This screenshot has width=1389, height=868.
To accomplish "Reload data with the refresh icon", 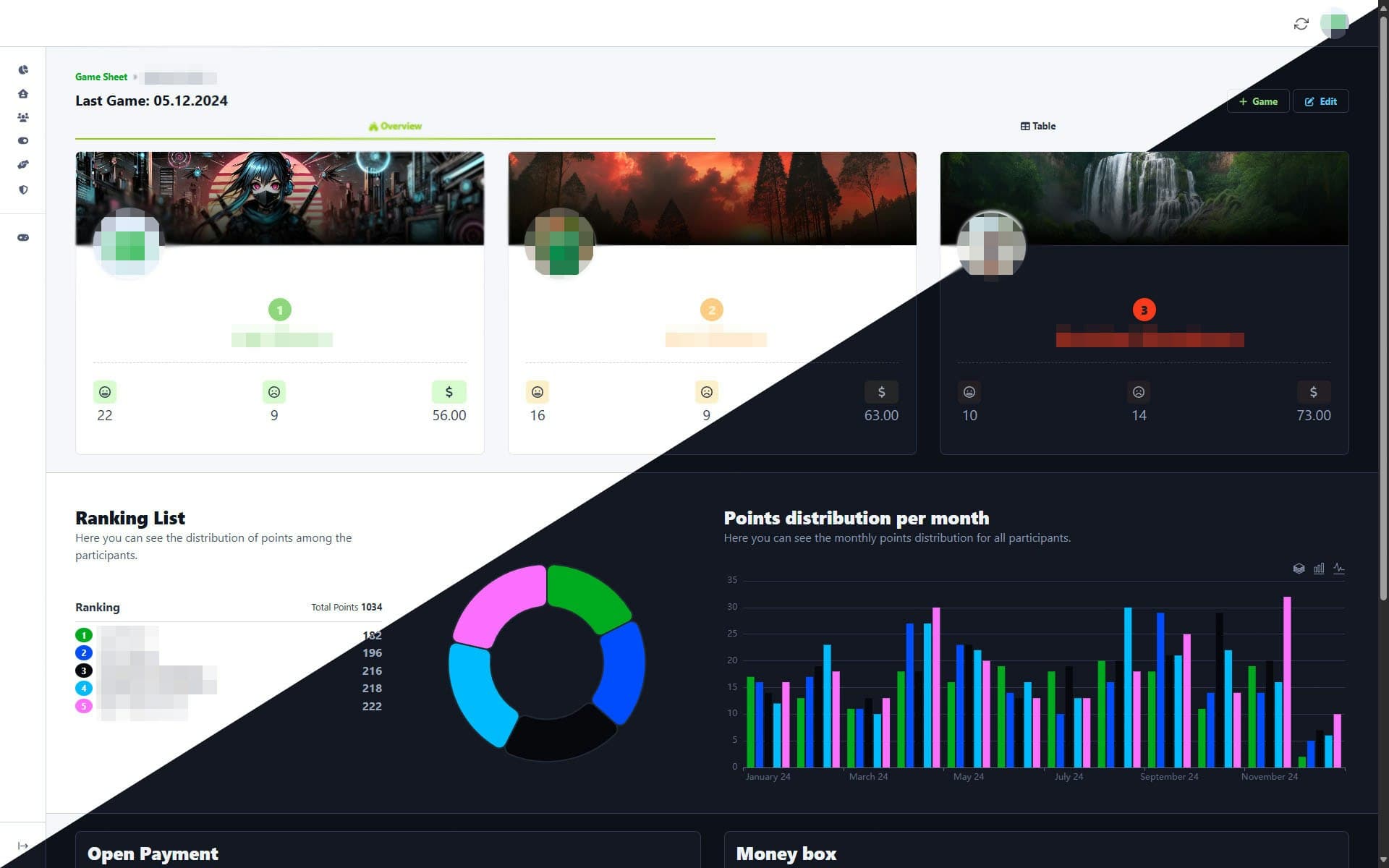I will coord(1301,24).
